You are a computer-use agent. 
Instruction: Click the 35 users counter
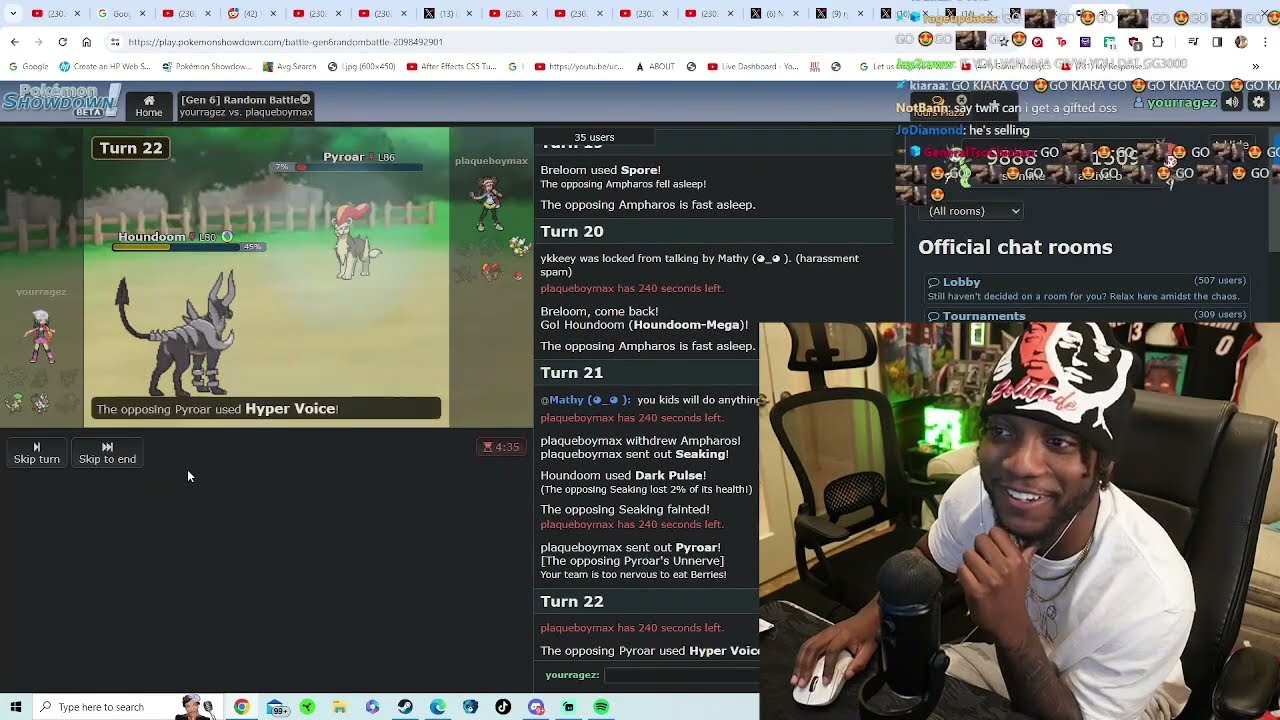[594, 137]
